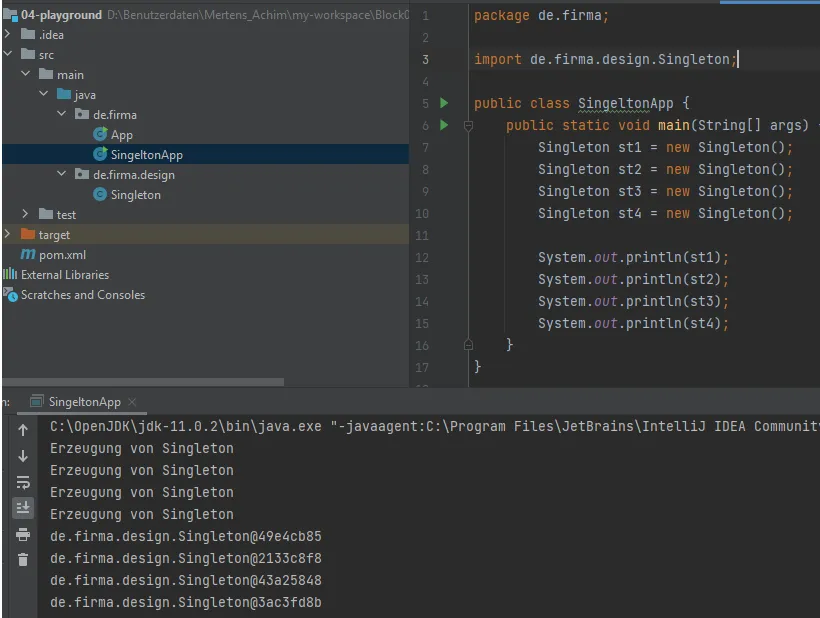
Task: Click the project tree horizontal scrollbar
Action: click(x=143, y=382)
